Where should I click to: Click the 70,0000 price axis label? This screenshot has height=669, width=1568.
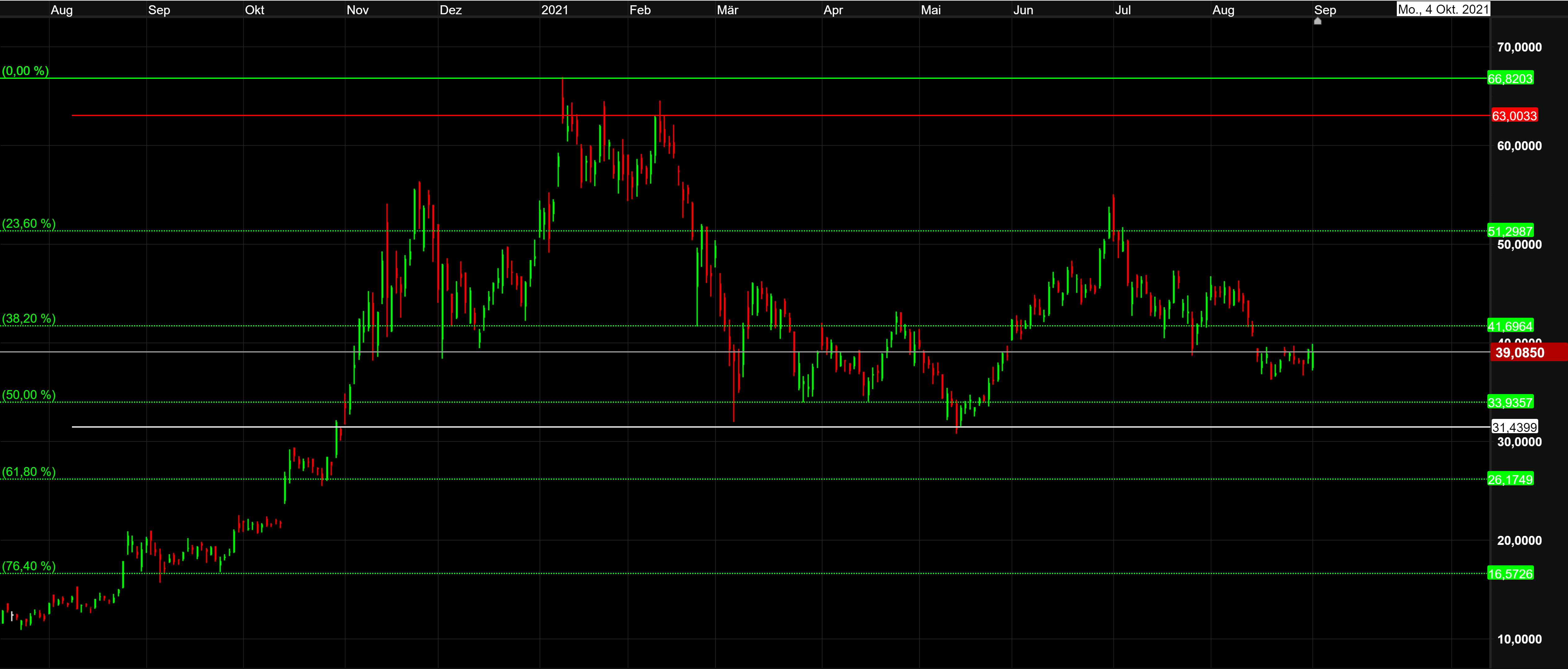tap(1519, 47)
